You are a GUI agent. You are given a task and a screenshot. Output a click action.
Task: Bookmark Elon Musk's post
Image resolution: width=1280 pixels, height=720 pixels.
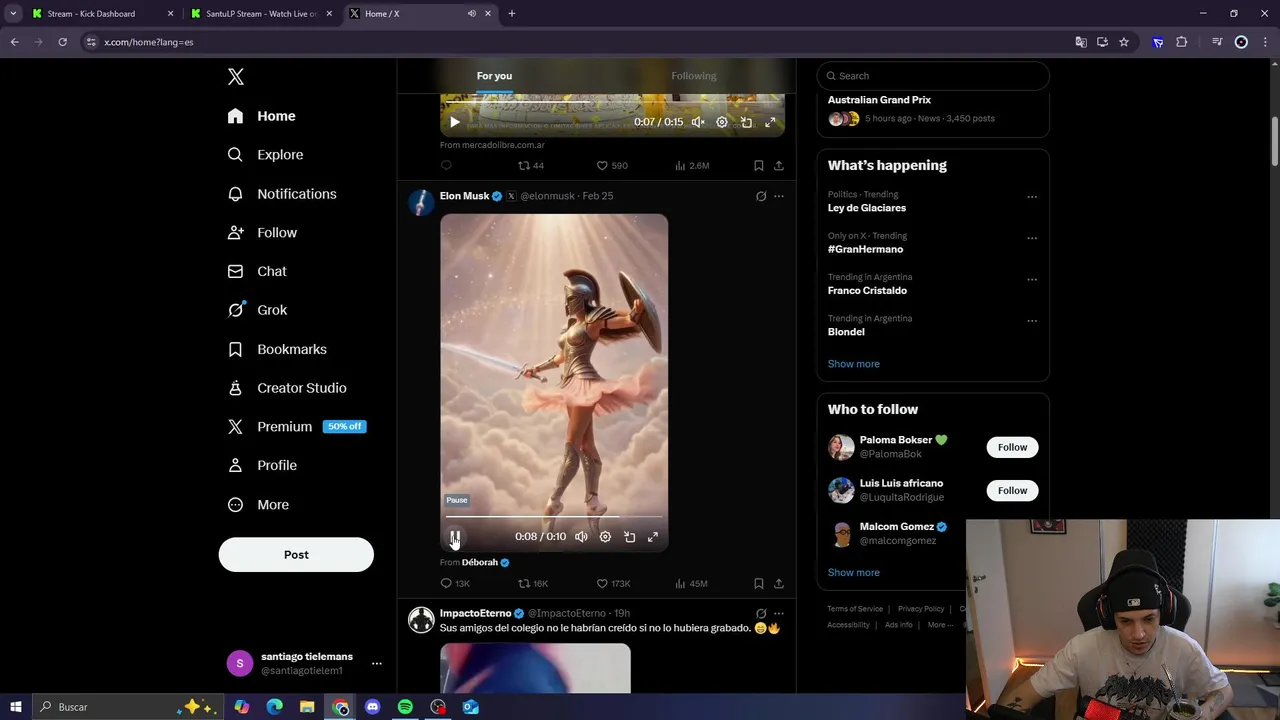coord(759,583)
